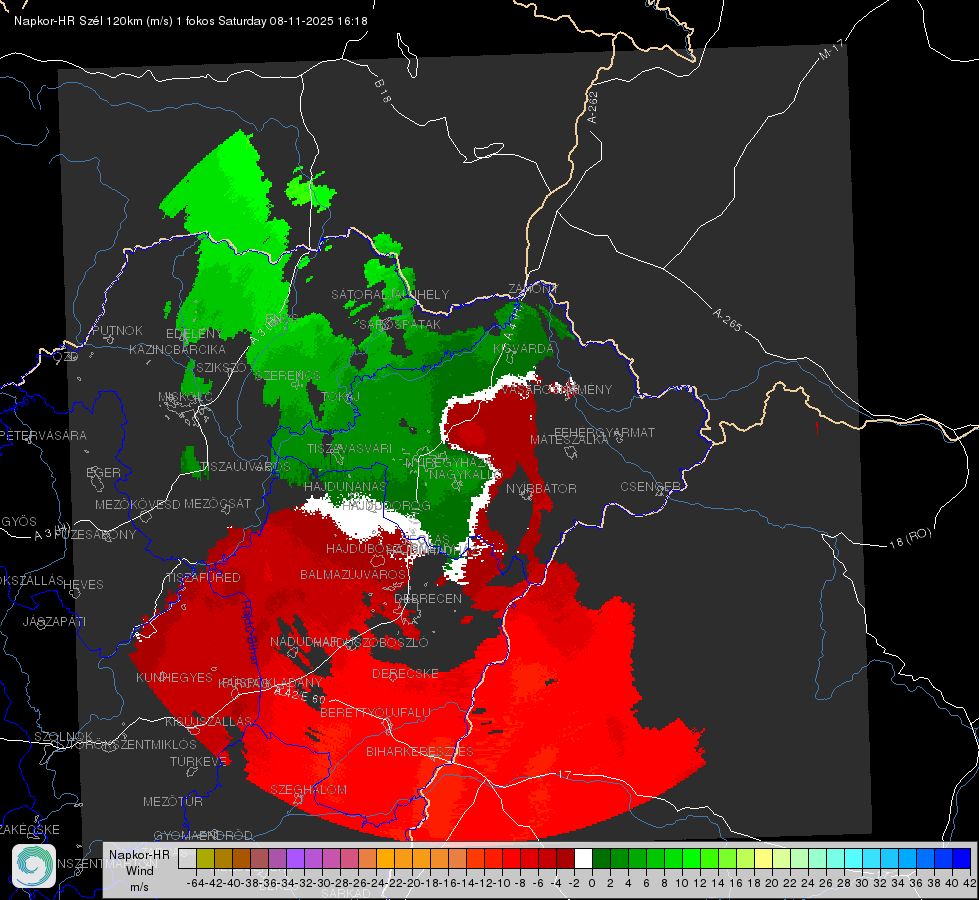Choose the violet swatch between -34 and -32
The image size is (979, 900).
click(x=295, y=859)
